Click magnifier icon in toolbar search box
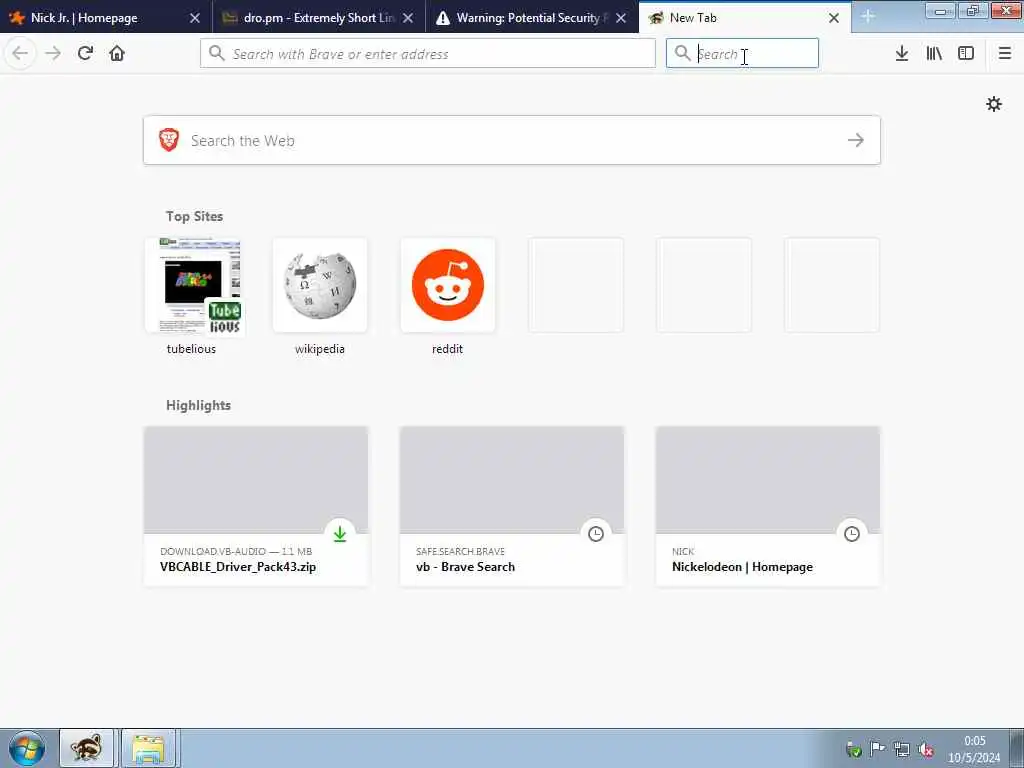1024x768 pixels. (682, 53)
